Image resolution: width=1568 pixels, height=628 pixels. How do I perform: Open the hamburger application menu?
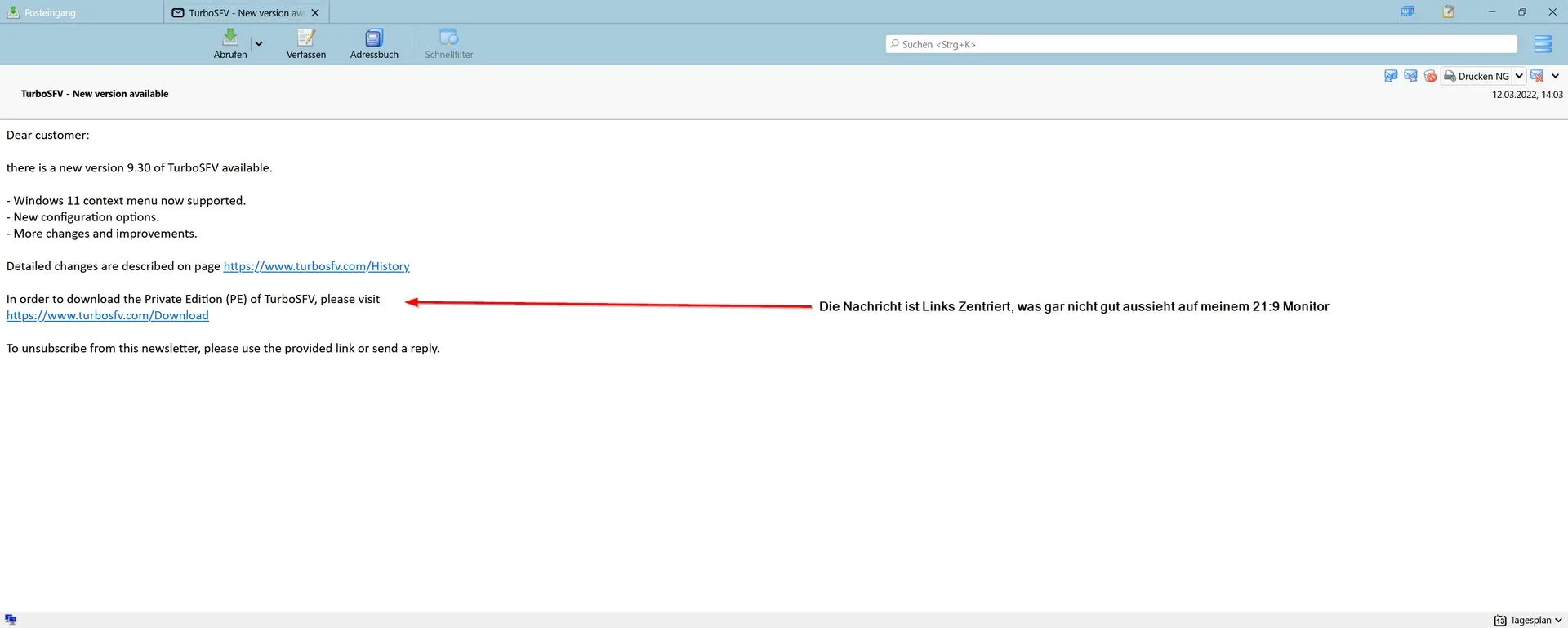click(1543, 44)
